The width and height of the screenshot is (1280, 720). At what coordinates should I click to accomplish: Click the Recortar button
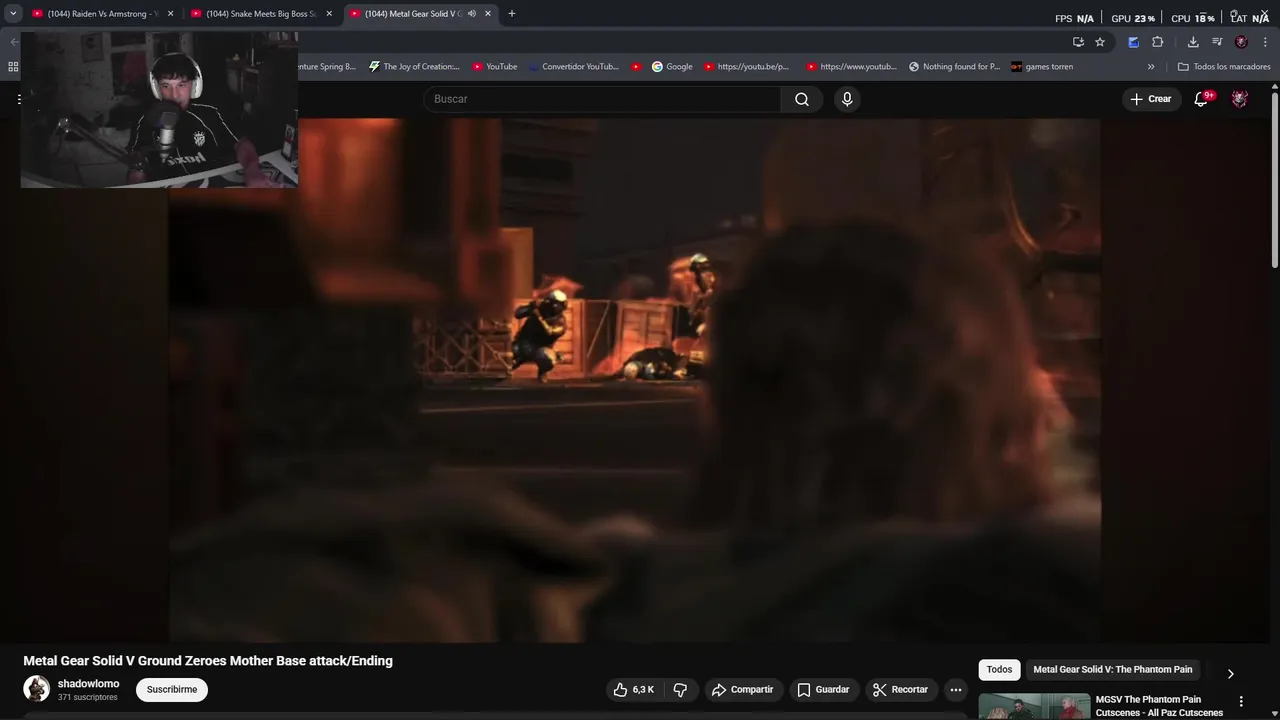click(x=900, y=689)
